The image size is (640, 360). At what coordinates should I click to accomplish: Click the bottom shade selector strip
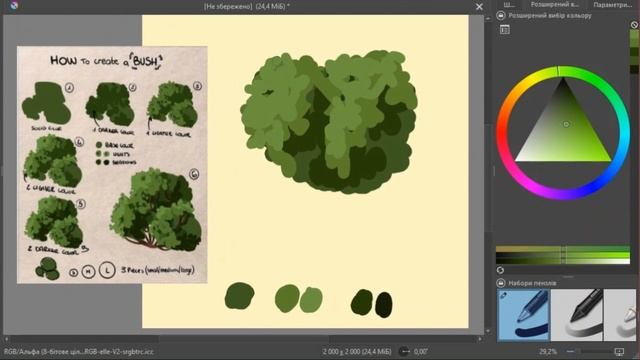(x=563, y=261)
